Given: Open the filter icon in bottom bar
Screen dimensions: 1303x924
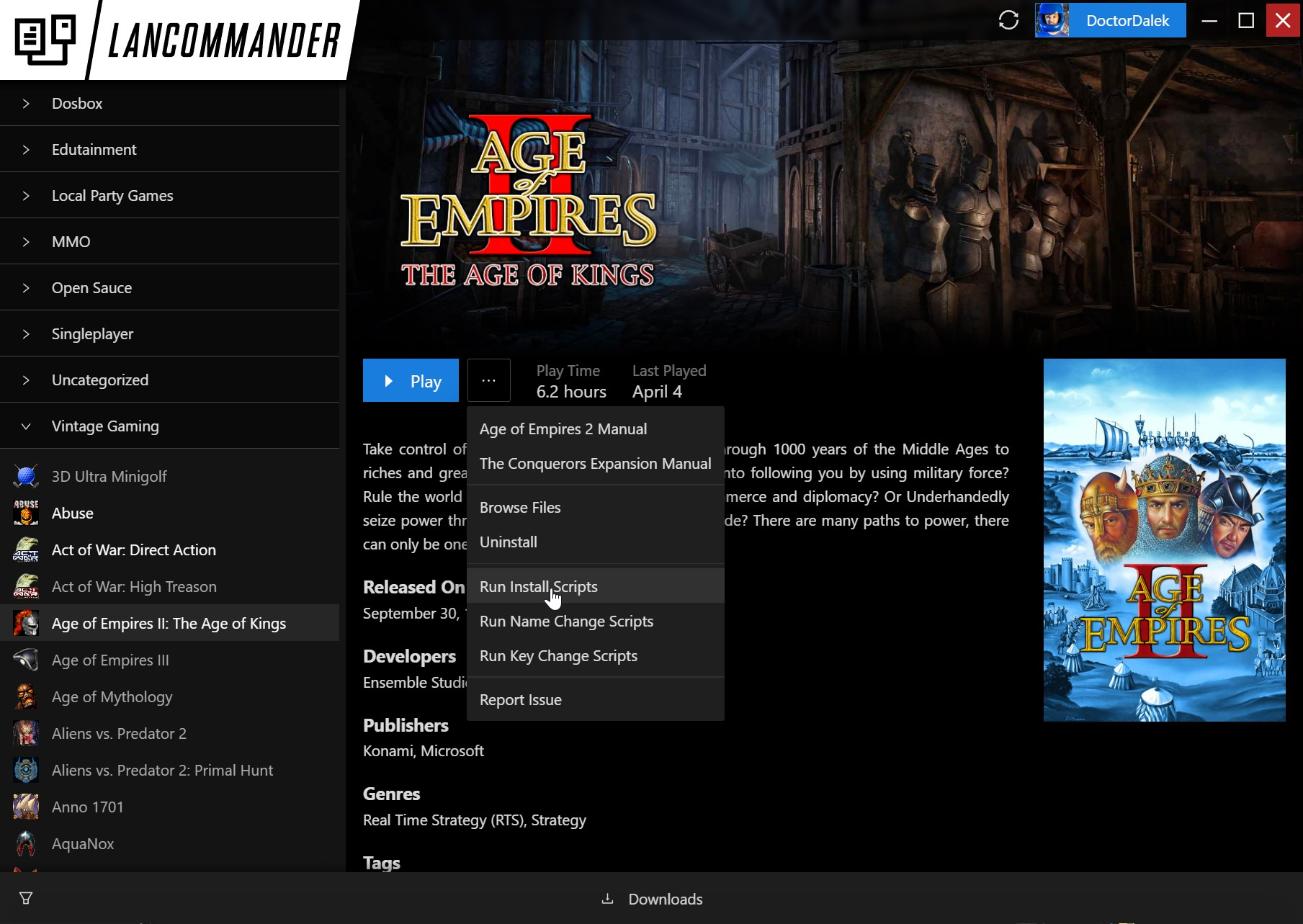Looking at the screenshot, I should point(26,898).
